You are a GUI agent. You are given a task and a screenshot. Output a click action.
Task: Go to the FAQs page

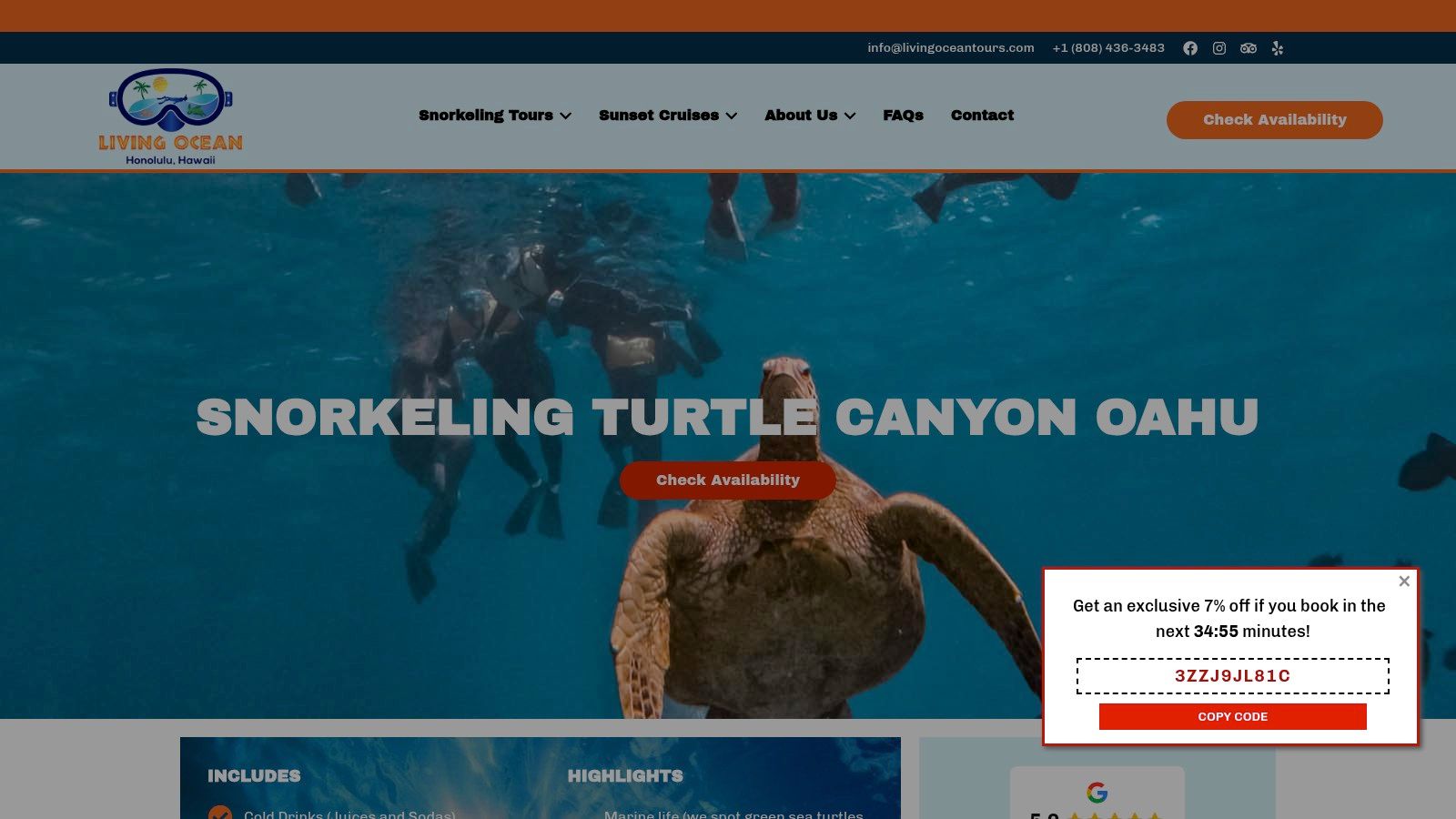[903, 116]
